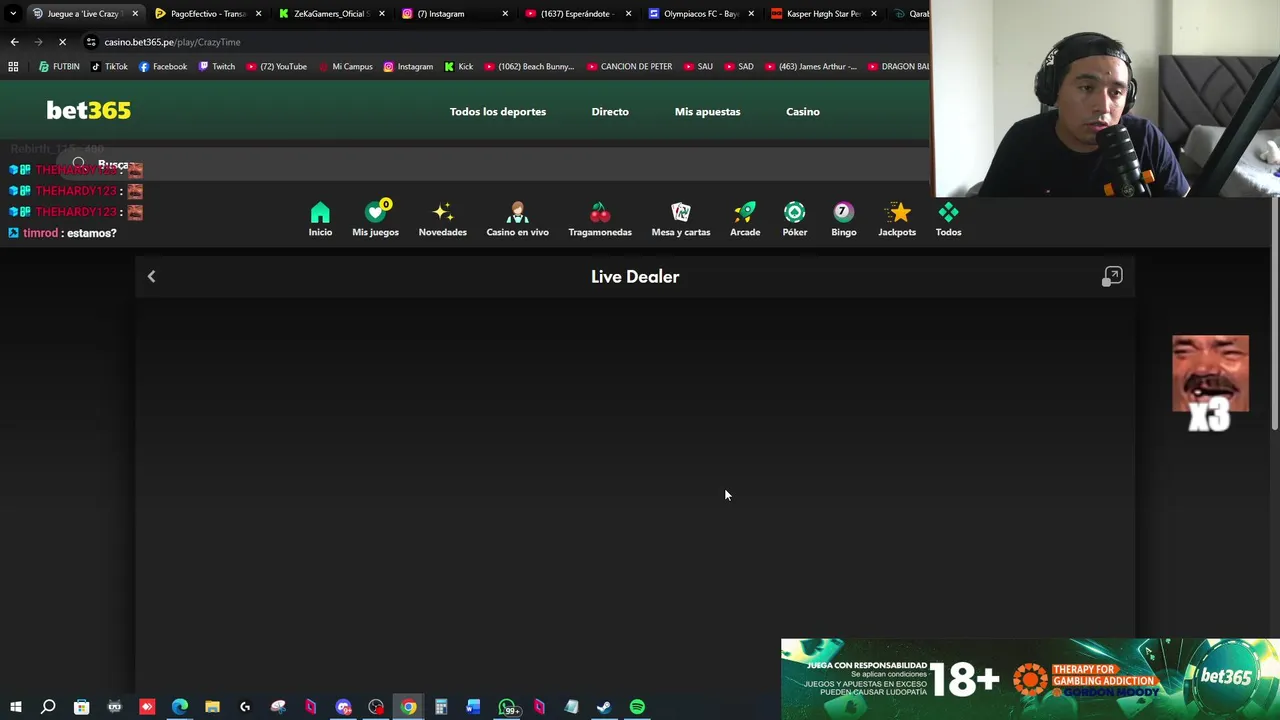
Task: Open TikTok bookmark
Action: pyautogui.click(x=109, y=67)
